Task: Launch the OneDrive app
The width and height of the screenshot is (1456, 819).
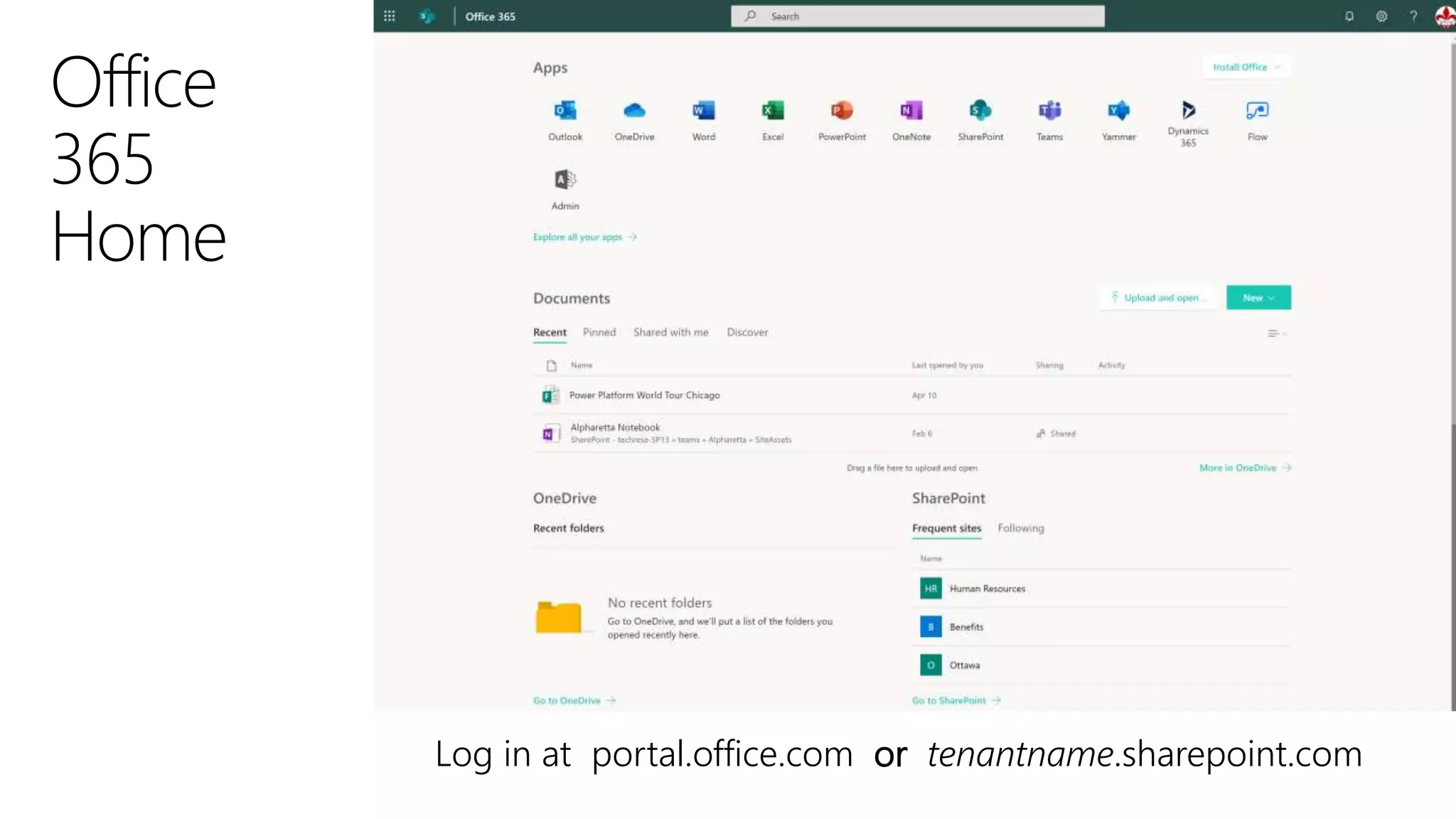Action: point(634,121)
